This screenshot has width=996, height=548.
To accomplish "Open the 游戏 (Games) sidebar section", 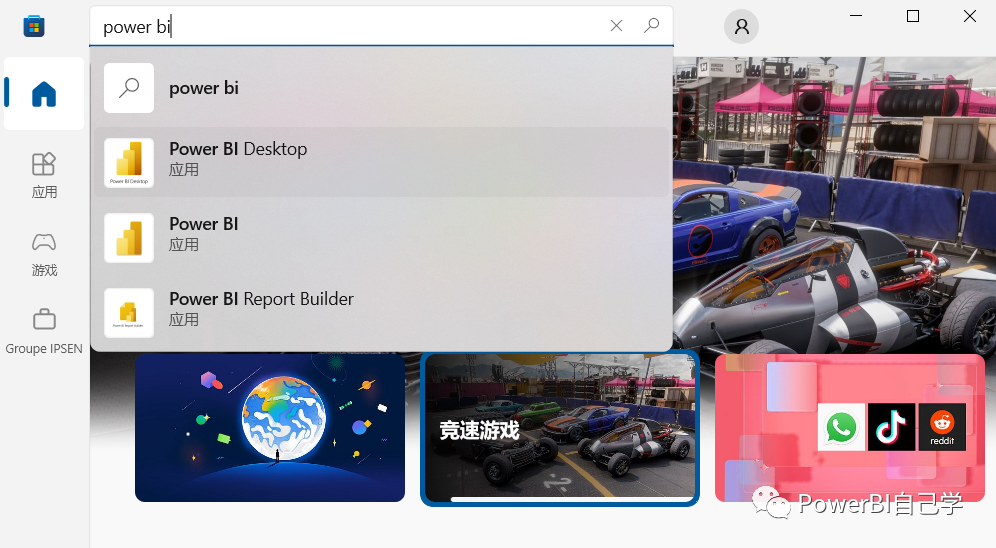I will tap(44, 254).
